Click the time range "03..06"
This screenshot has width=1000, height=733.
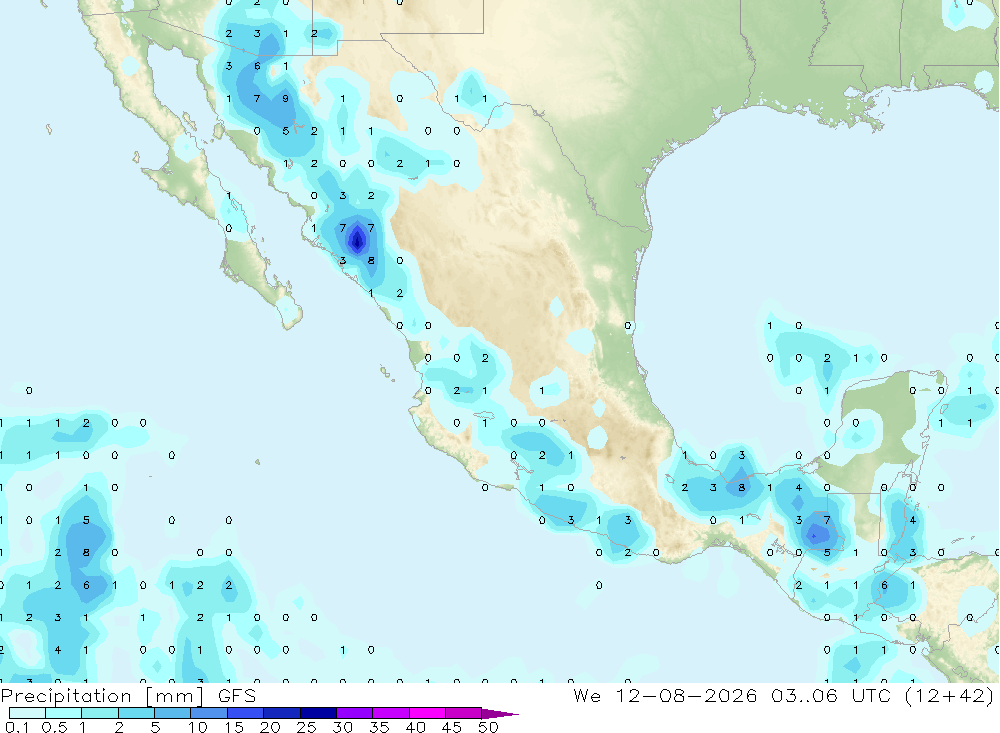click(804, 695)
